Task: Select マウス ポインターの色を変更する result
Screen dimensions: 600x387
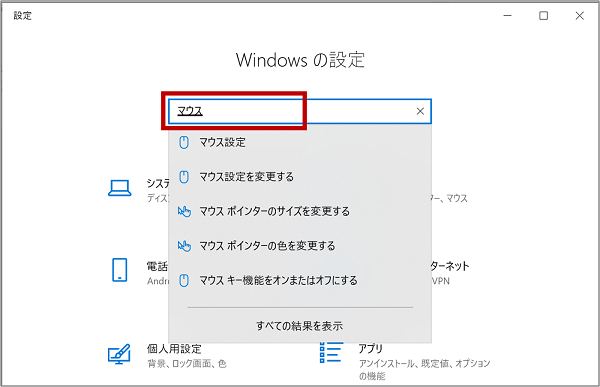Action: 300,246
